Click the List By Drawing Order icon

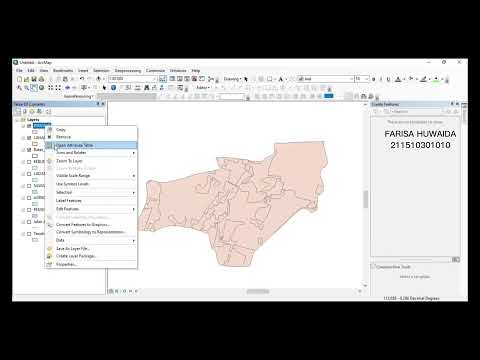coord(18,111)
